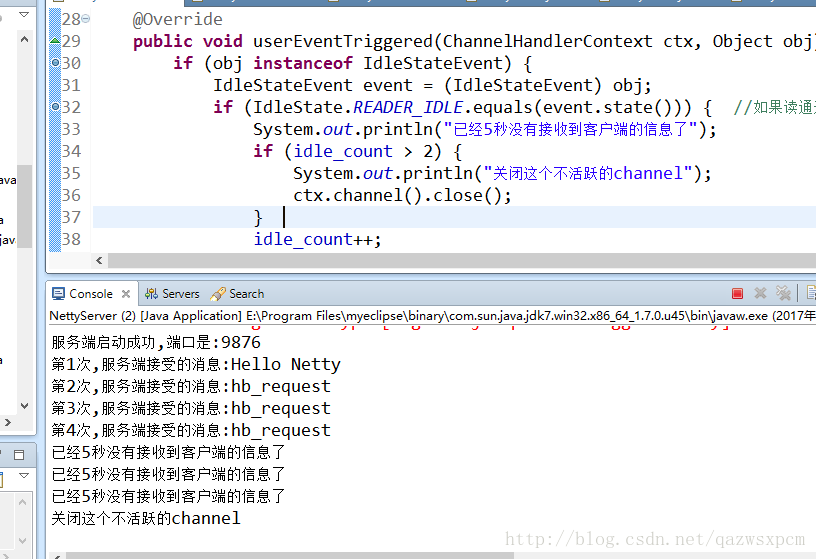Click the @Override annotation on line 28

point(177,19)
